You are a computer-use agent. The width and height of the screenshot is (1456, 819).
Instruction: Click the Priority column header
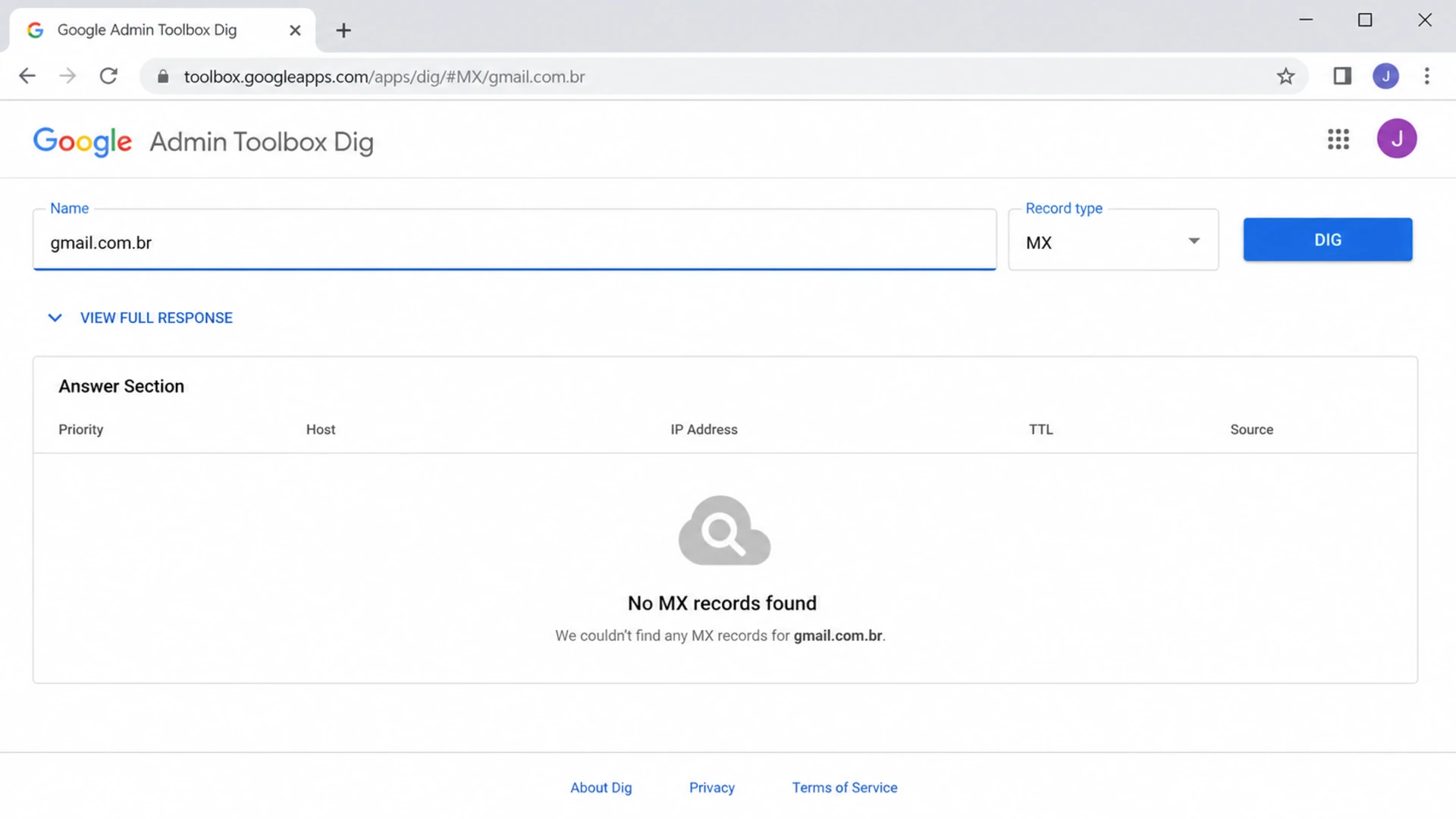(80, 429)
